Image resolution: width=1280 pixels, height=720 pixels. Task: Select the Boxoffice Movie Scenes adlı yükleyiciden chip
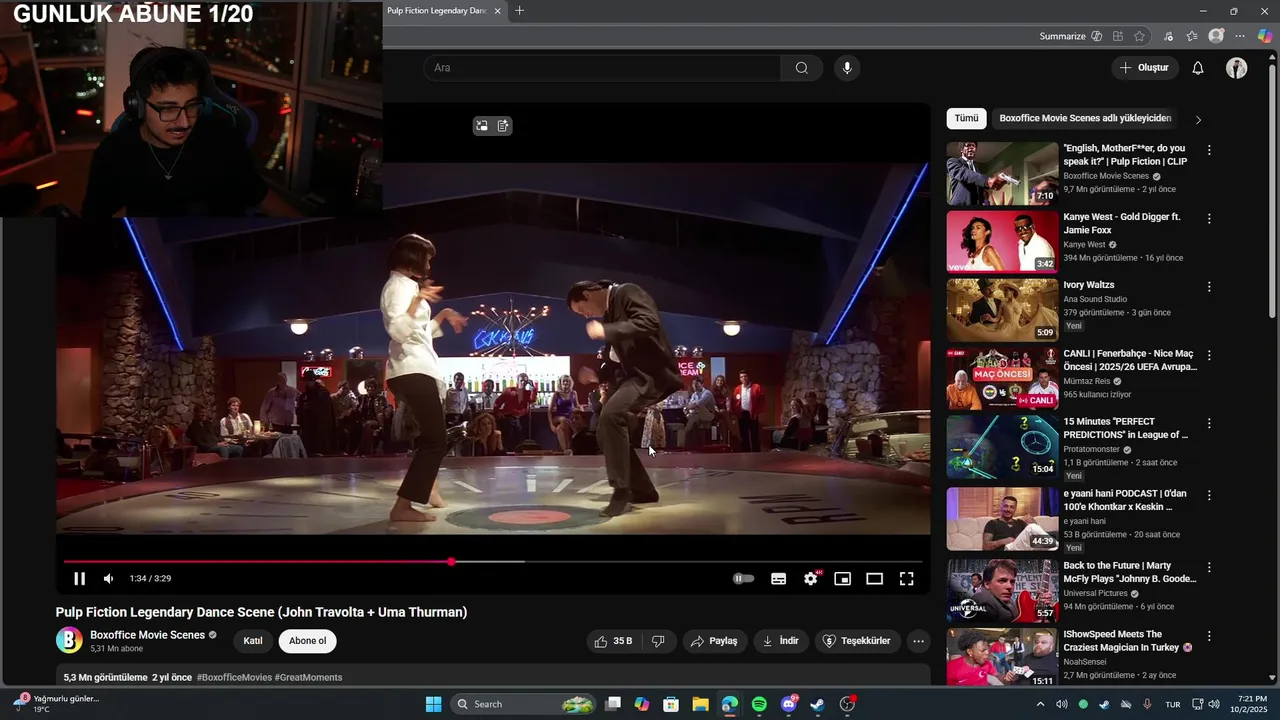coord(1085,118)
